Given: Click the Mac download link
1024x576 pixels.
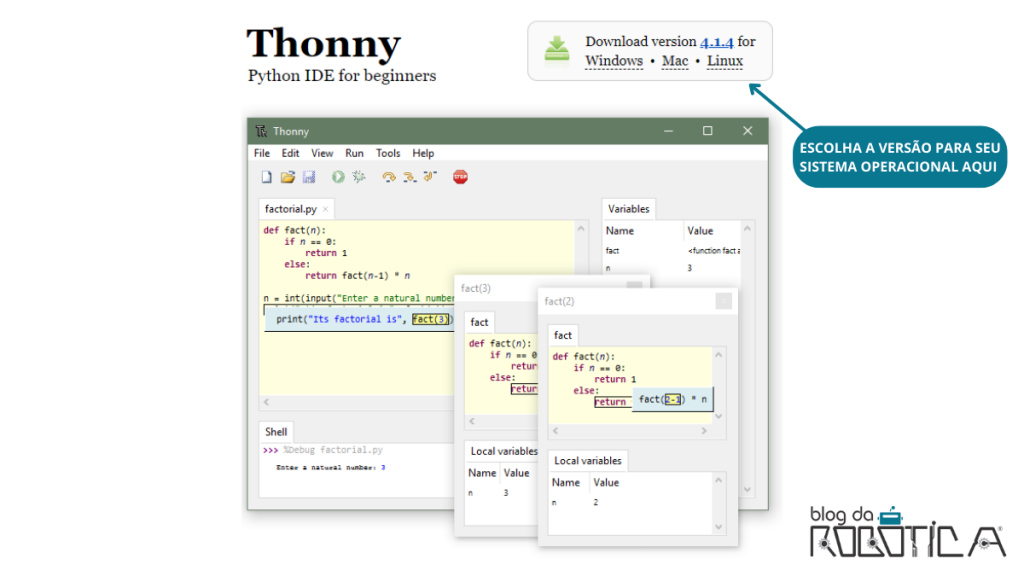Looking at the screenshot, I should tap(674, 60).
